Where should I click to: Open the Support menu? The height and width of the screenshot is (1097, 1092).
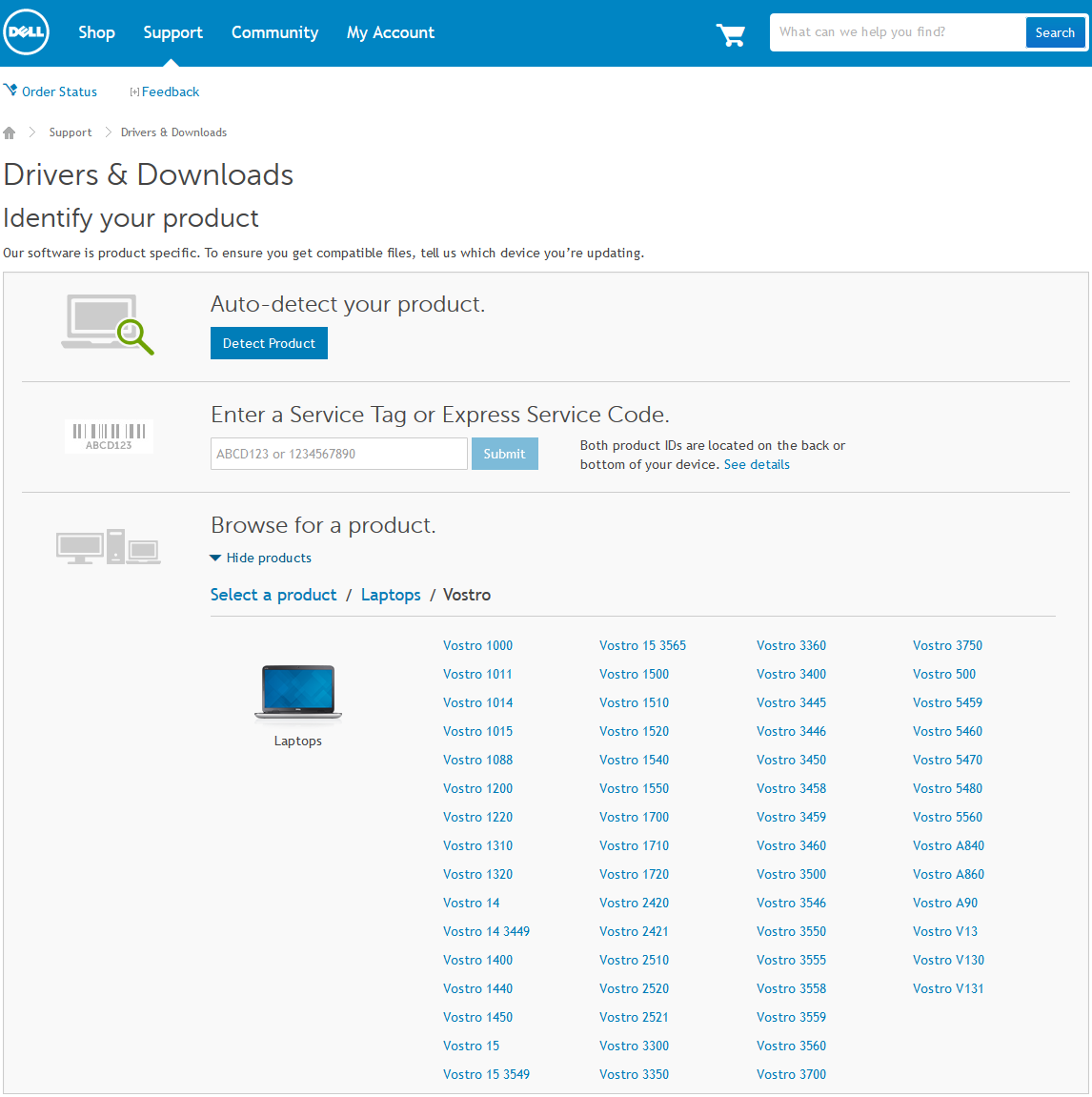pyautogui.click(x=172, y=33)
